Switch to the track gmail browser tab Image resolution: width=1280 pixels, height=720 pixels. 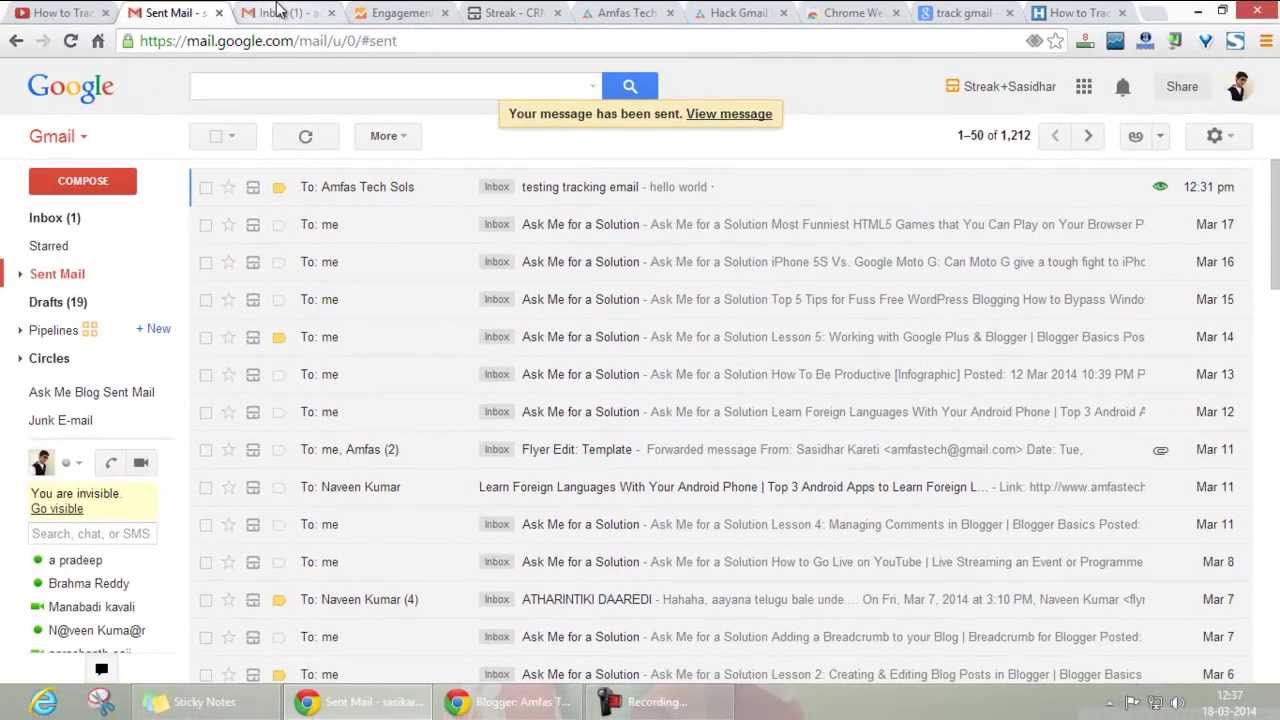click(964, 13)
